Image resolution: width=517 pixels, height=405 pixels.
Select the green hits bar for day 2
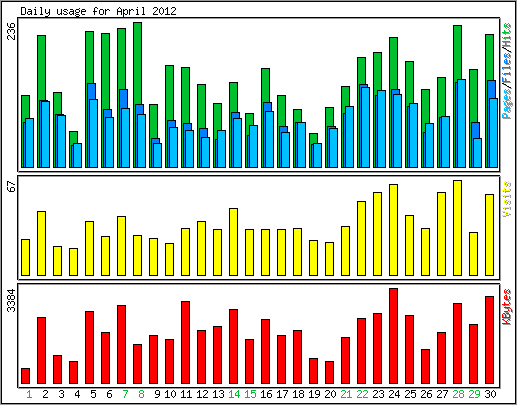41,67
